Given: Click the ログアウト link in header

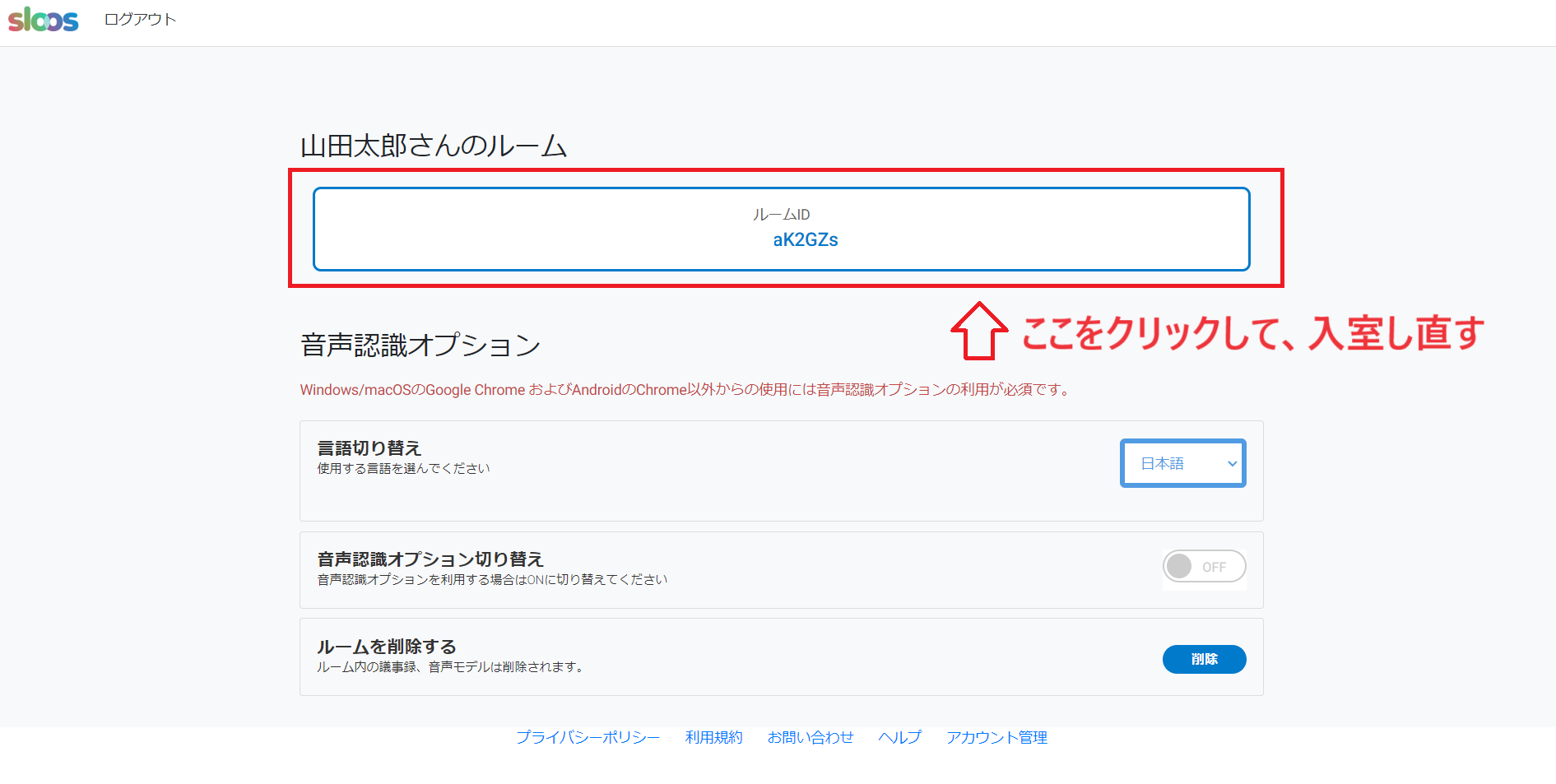Looking at the screenshot, I should [140, 19].
